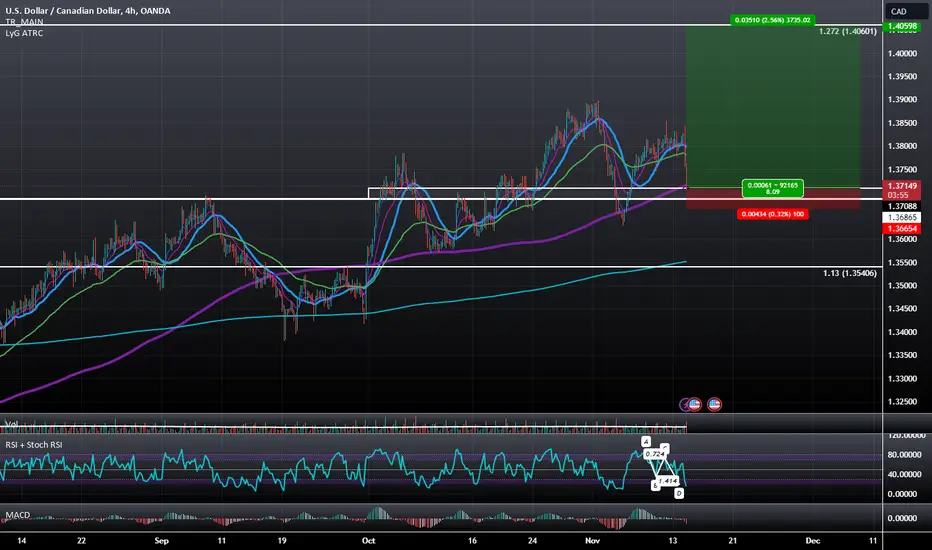The height and width of the screenshot is (550, 932).
Task: Select the LyG ATRC indicator label
Action: point(24,33)
